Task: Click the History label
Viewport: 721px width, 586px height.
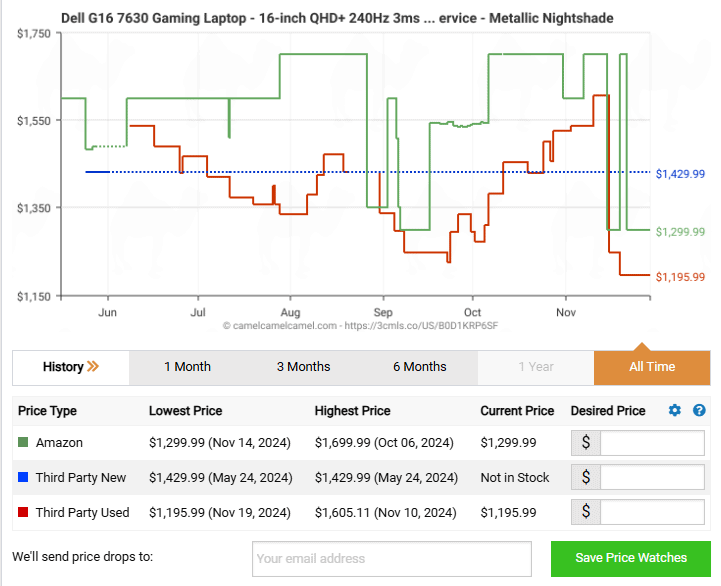Action: click(63, 367)
